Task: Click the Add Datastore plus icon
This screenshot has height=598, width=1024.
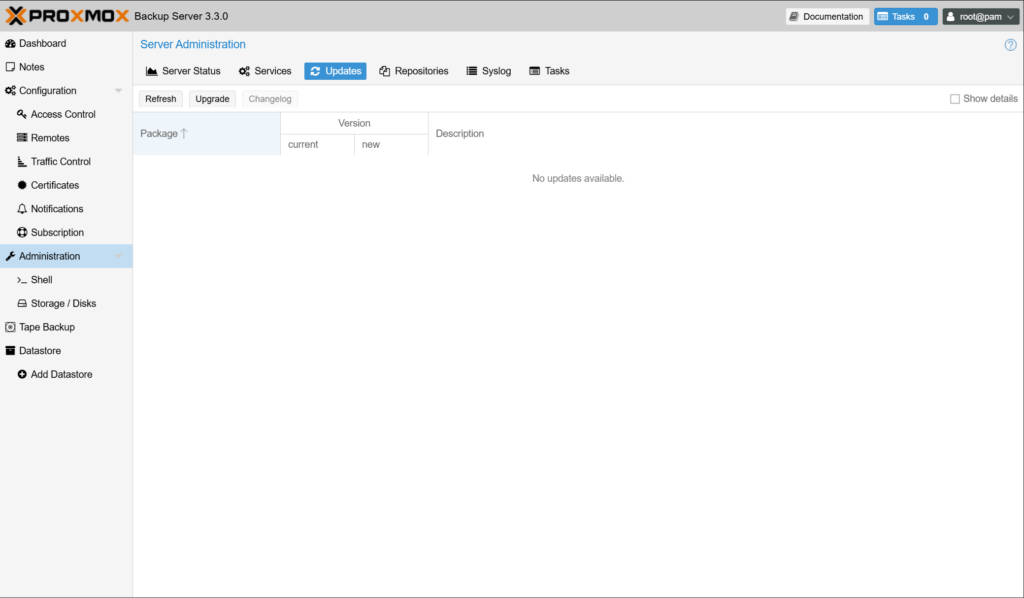Action: point(22,375)
